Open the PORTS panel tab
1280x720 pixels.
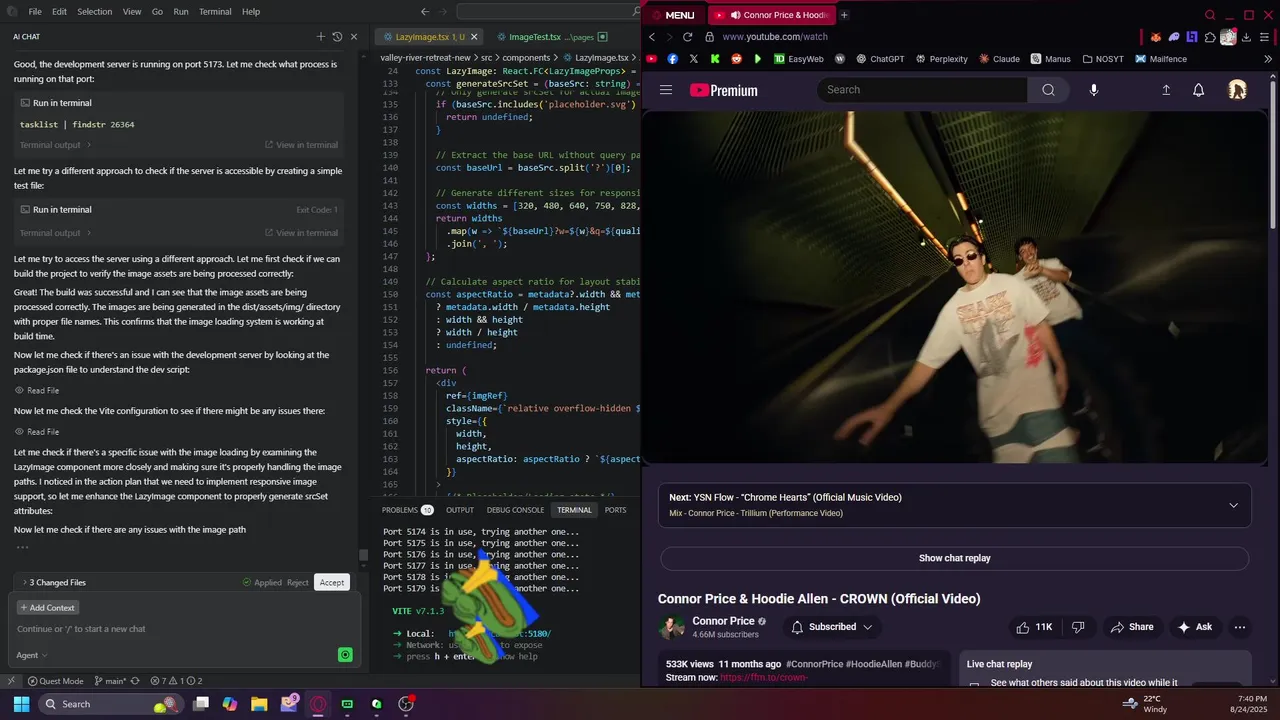(x=615, y=510)
